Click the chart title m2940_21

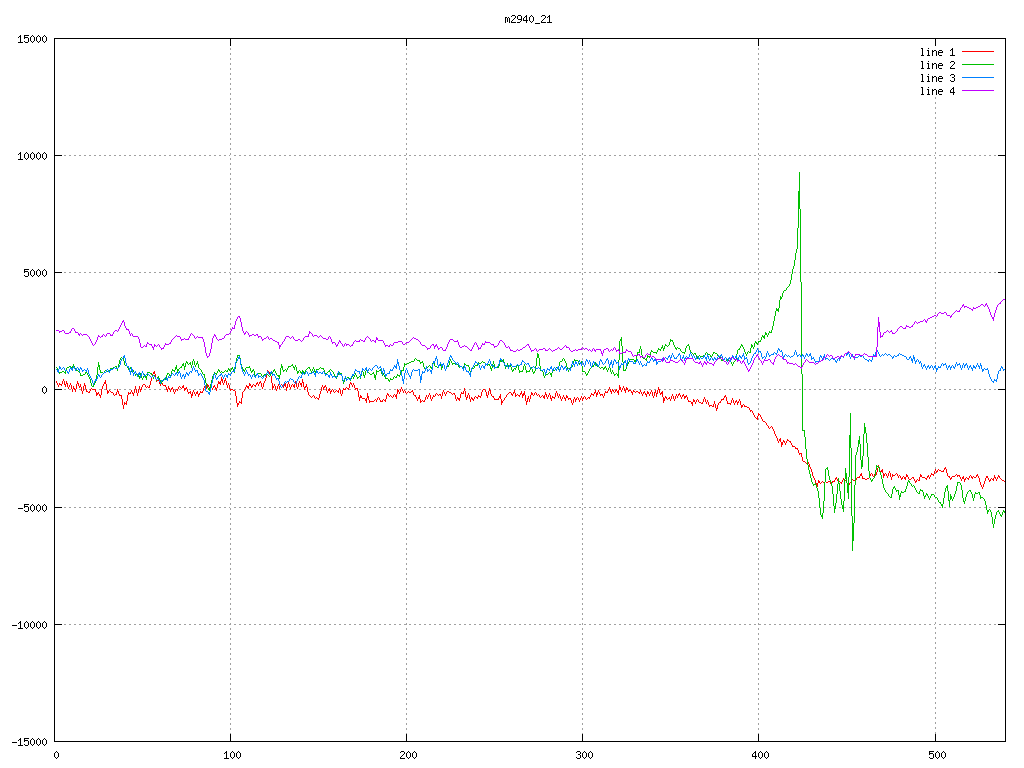(528, 19)
